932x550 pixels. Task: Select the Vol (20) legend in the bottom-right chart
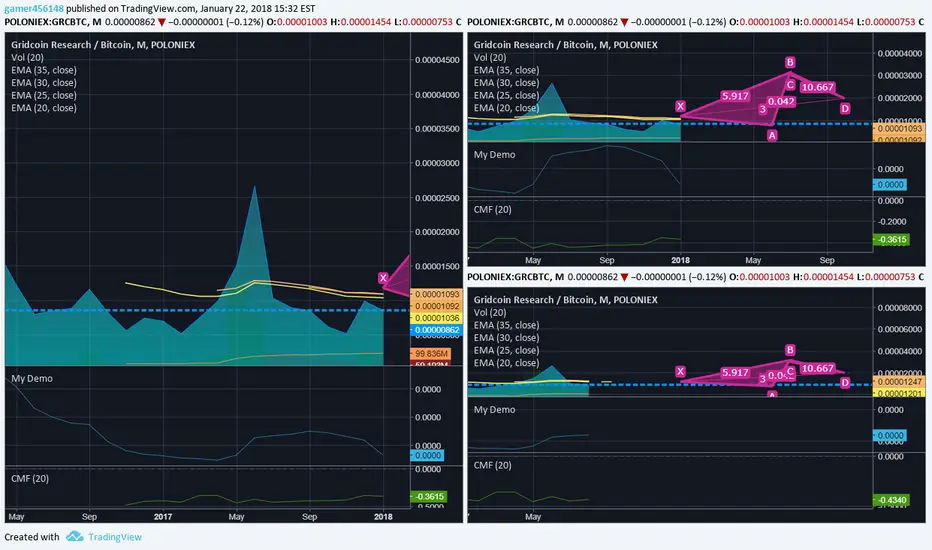[490, 312]
